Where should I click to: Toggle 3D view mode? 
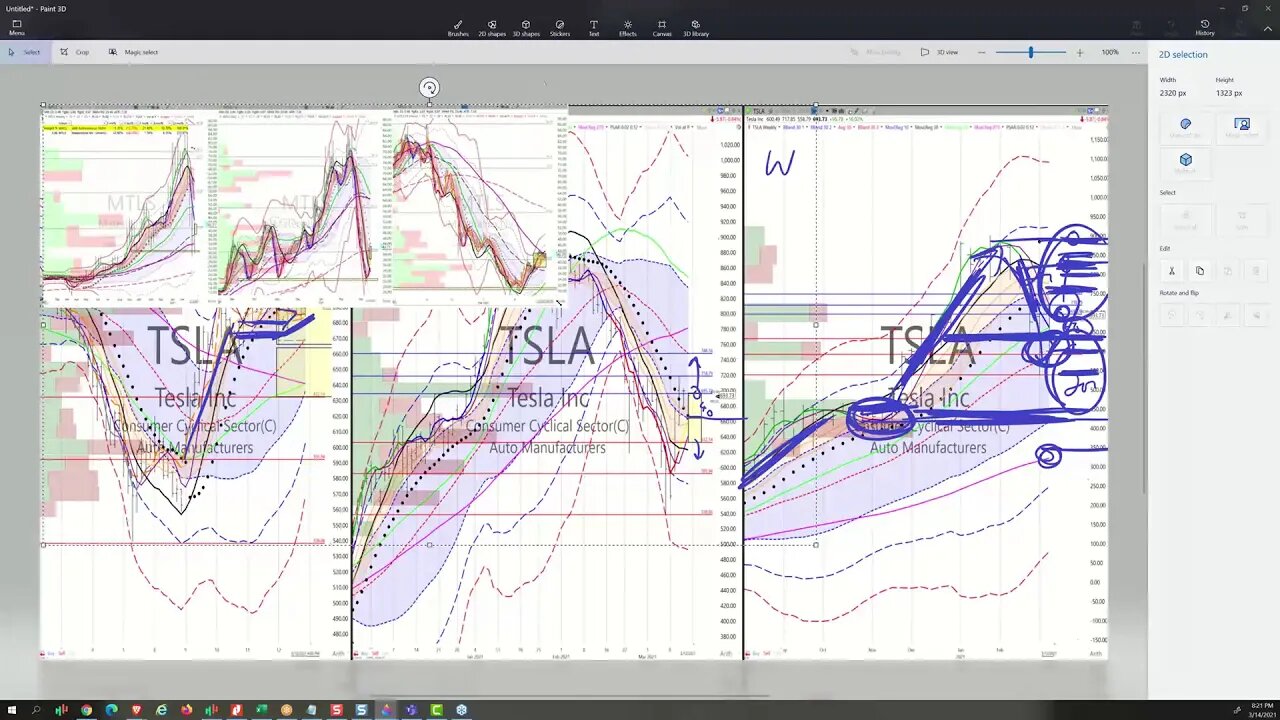pos(939,52)
